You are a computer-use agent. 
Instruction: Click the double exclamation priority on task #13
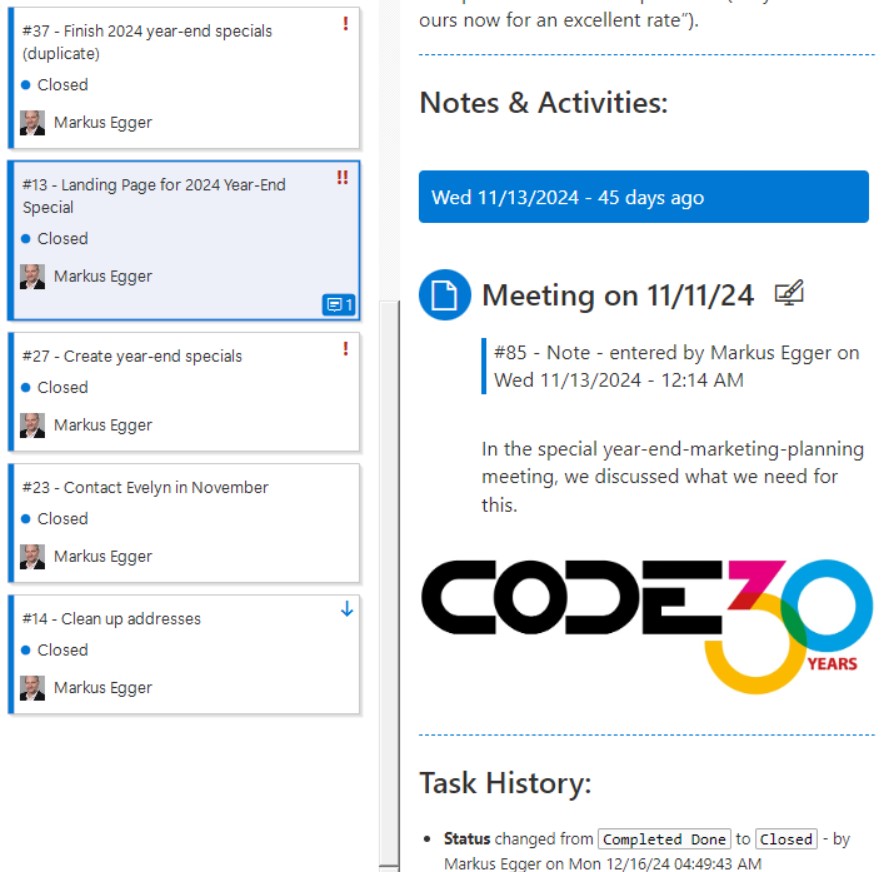coord(343,178)
